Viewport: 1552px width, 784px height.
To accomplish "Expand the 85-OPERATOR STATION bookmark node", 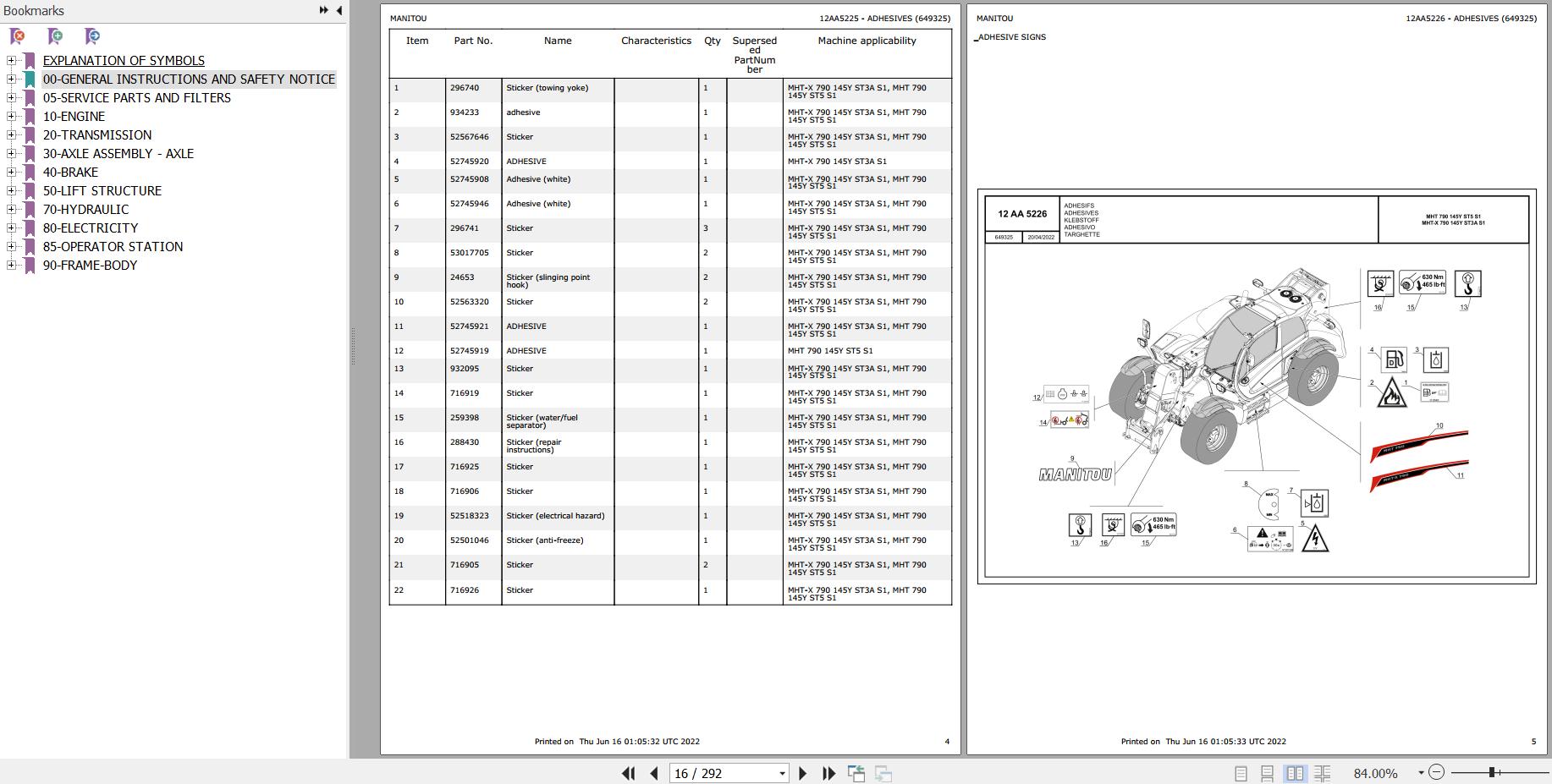I will [x=11, y=247].
